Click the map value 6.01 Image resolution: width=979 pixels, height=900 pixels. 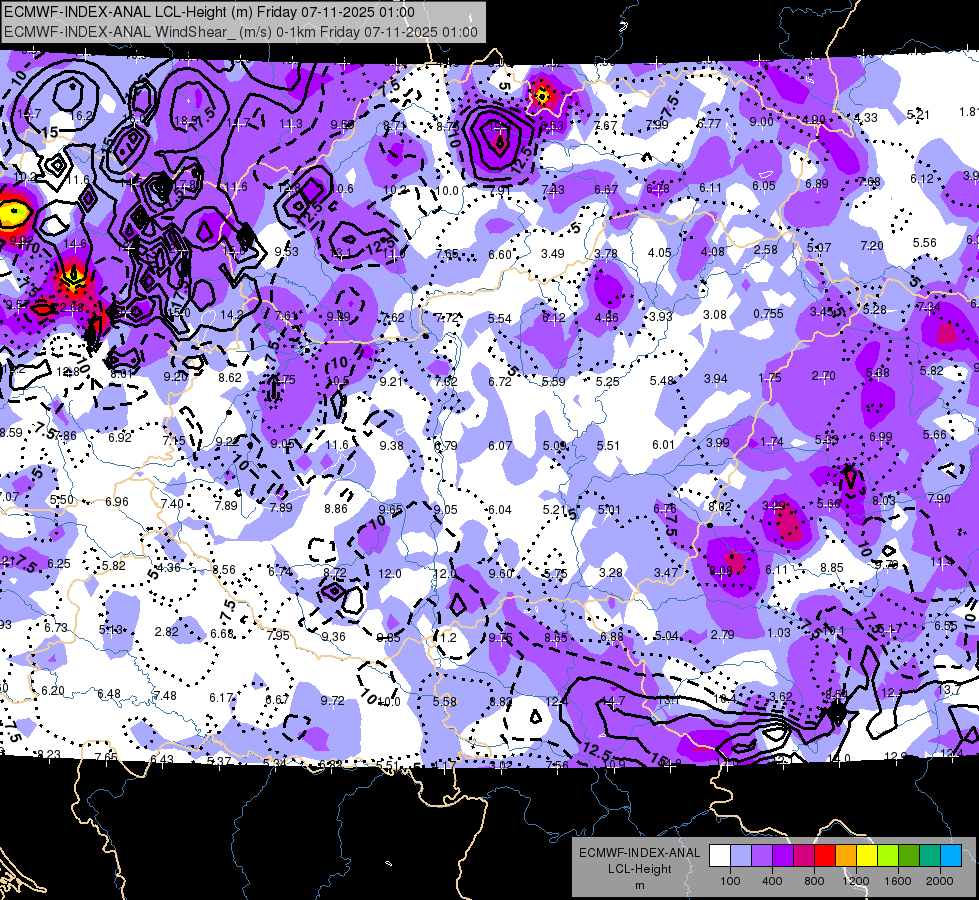(x=663, y=444)
